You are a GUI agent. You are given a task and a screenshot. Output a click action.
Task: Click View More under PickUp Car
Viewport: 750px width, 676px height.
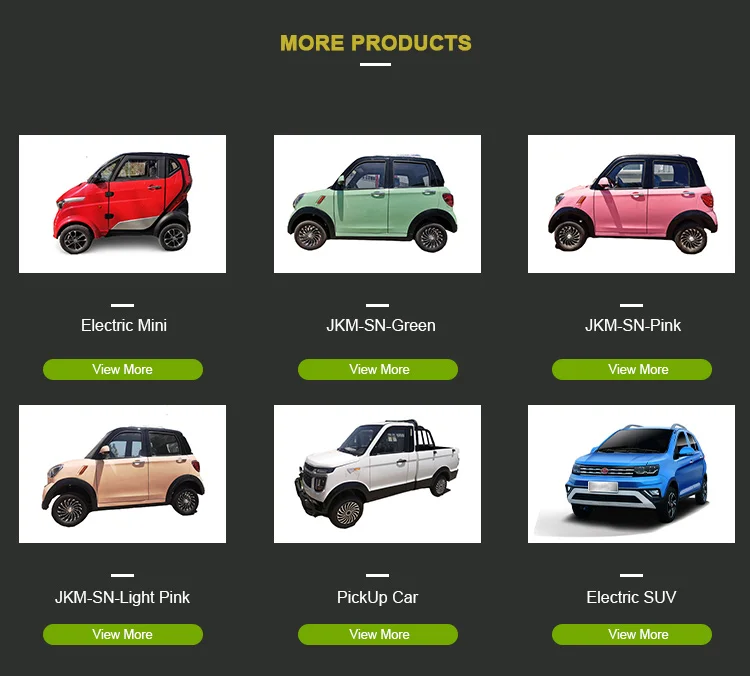[x=378, y=634]
